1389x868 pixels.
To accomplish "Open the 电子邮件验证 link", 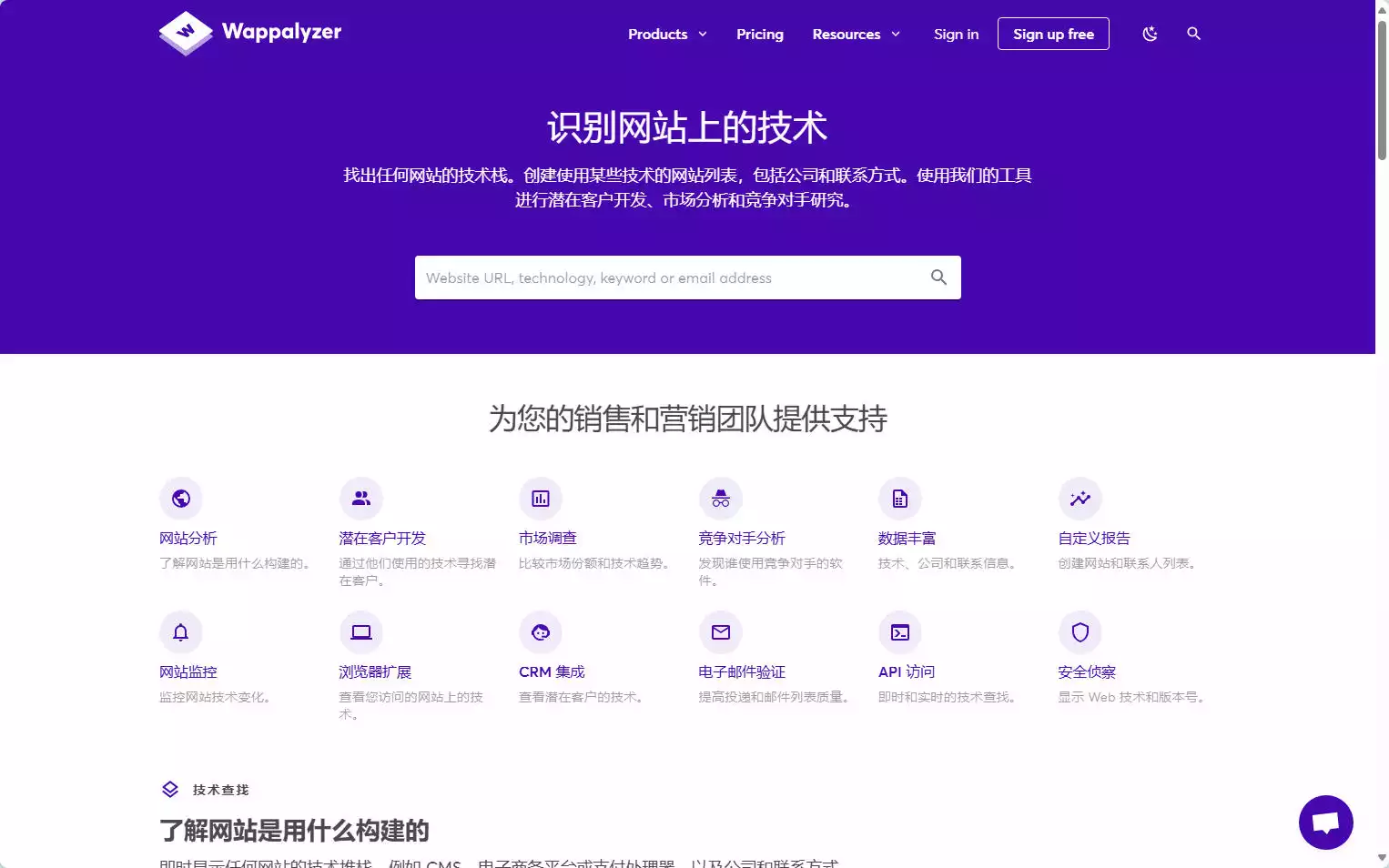I will (742, 672).
